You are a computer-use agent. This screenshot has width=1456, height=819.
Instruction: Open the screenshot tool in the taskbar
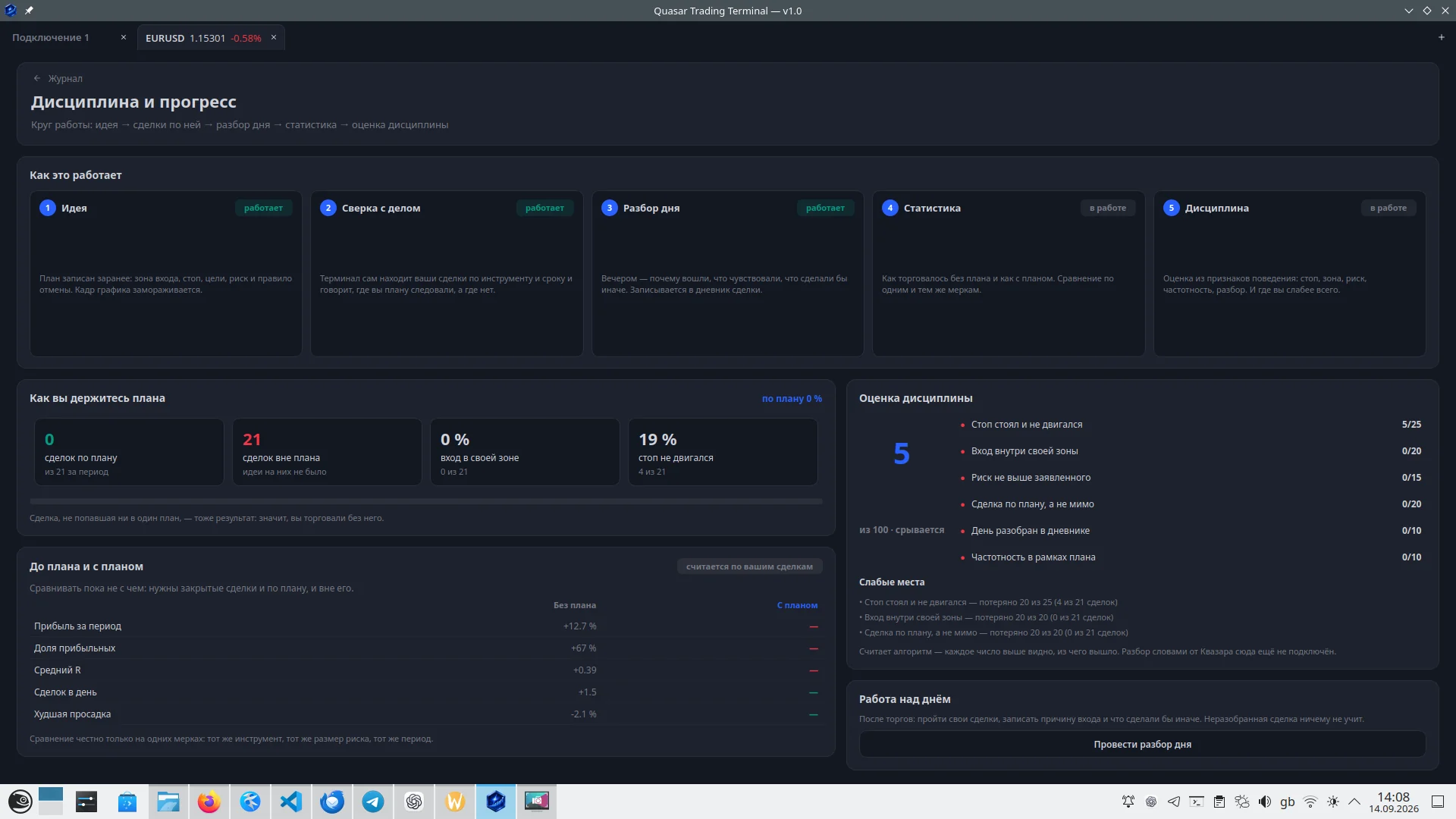tap(537, 802)
